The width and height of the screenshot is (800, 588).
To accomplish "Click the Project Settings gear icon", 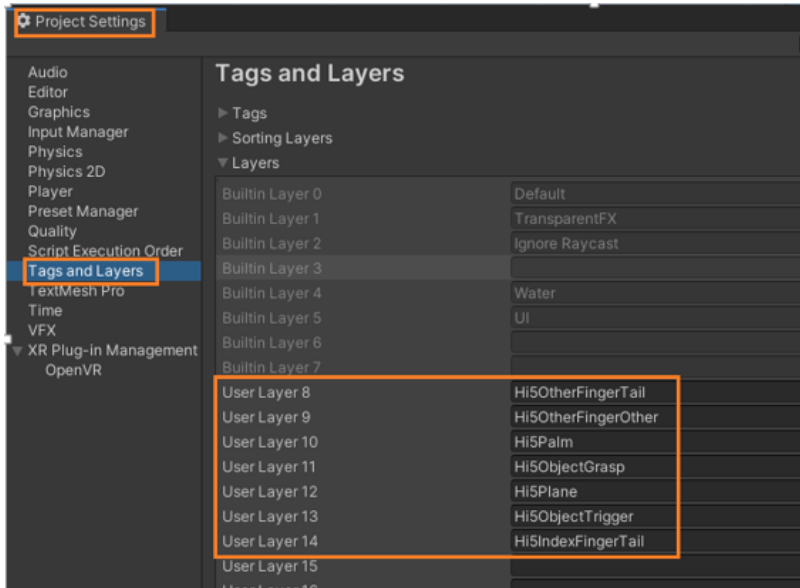I will tap(24, 21).
